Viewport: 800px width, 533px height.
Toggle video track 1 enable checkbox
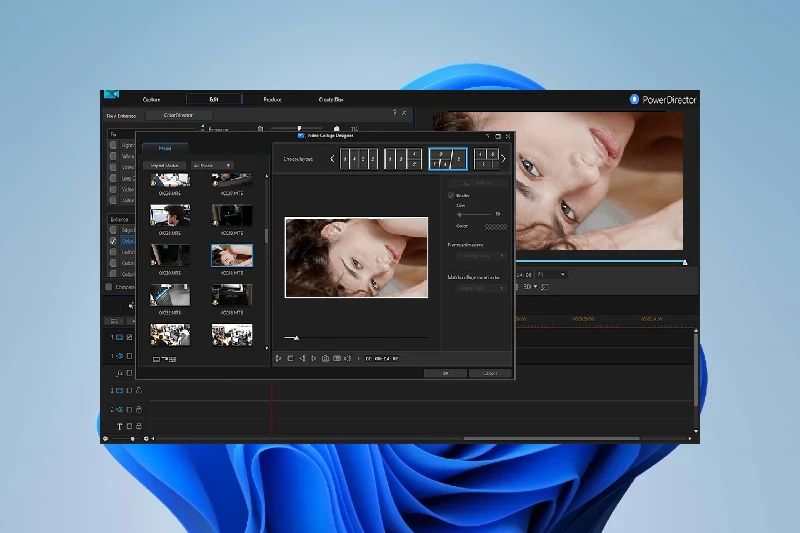click(x=130, y=337)
